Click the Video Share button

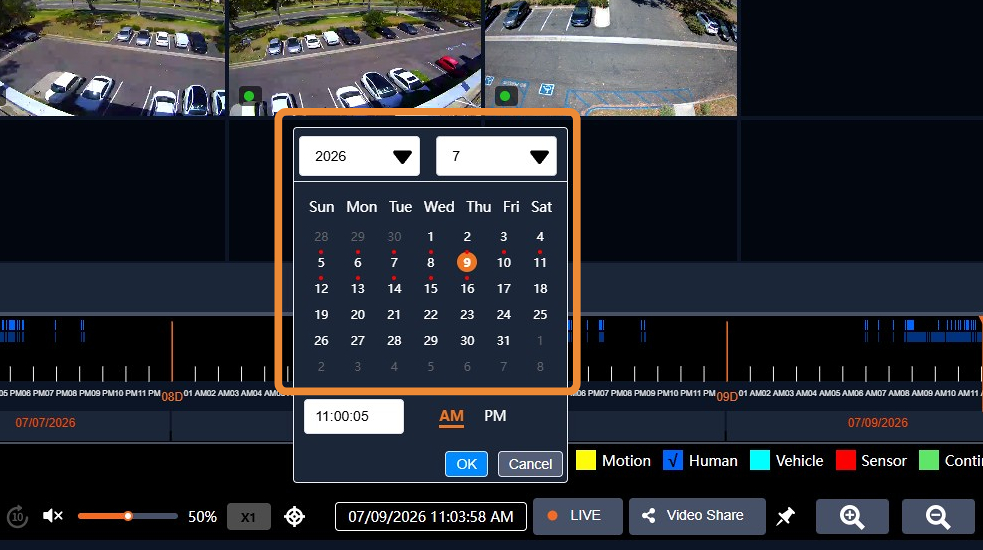tap(697, 516)
